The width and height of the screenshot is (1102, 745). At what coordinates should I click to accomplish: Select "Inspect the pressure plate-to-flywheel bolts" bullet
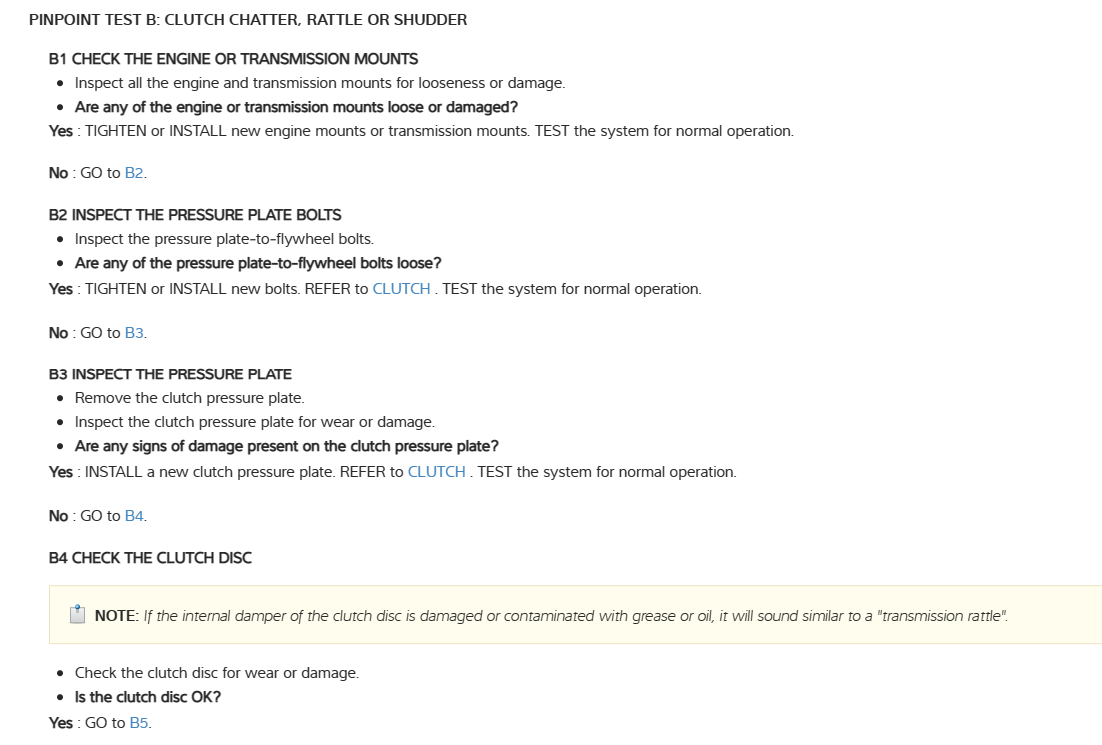224,239
